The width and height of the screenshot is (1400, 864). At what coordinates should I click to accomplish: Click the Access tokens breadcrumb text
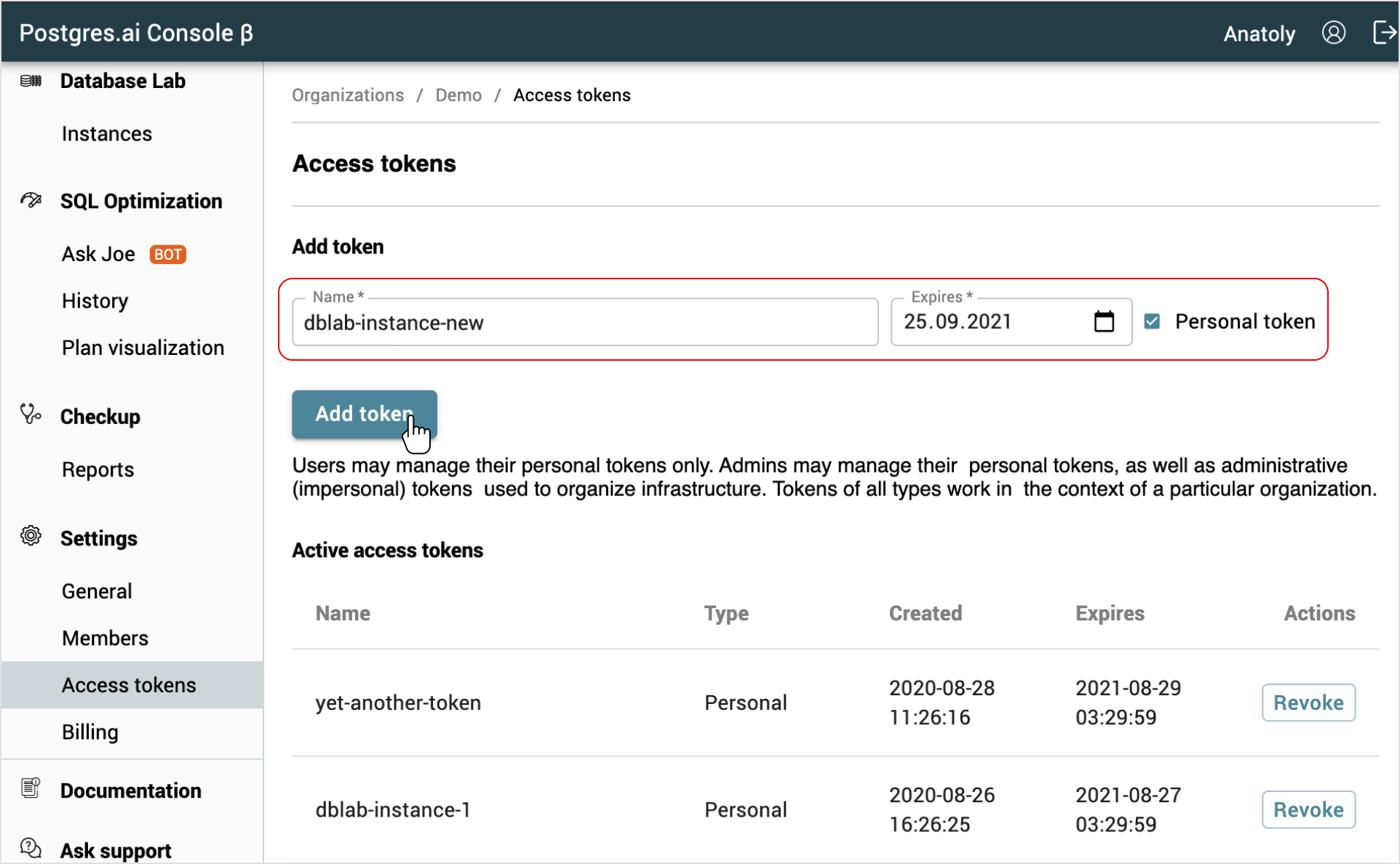tap(572, 95)
